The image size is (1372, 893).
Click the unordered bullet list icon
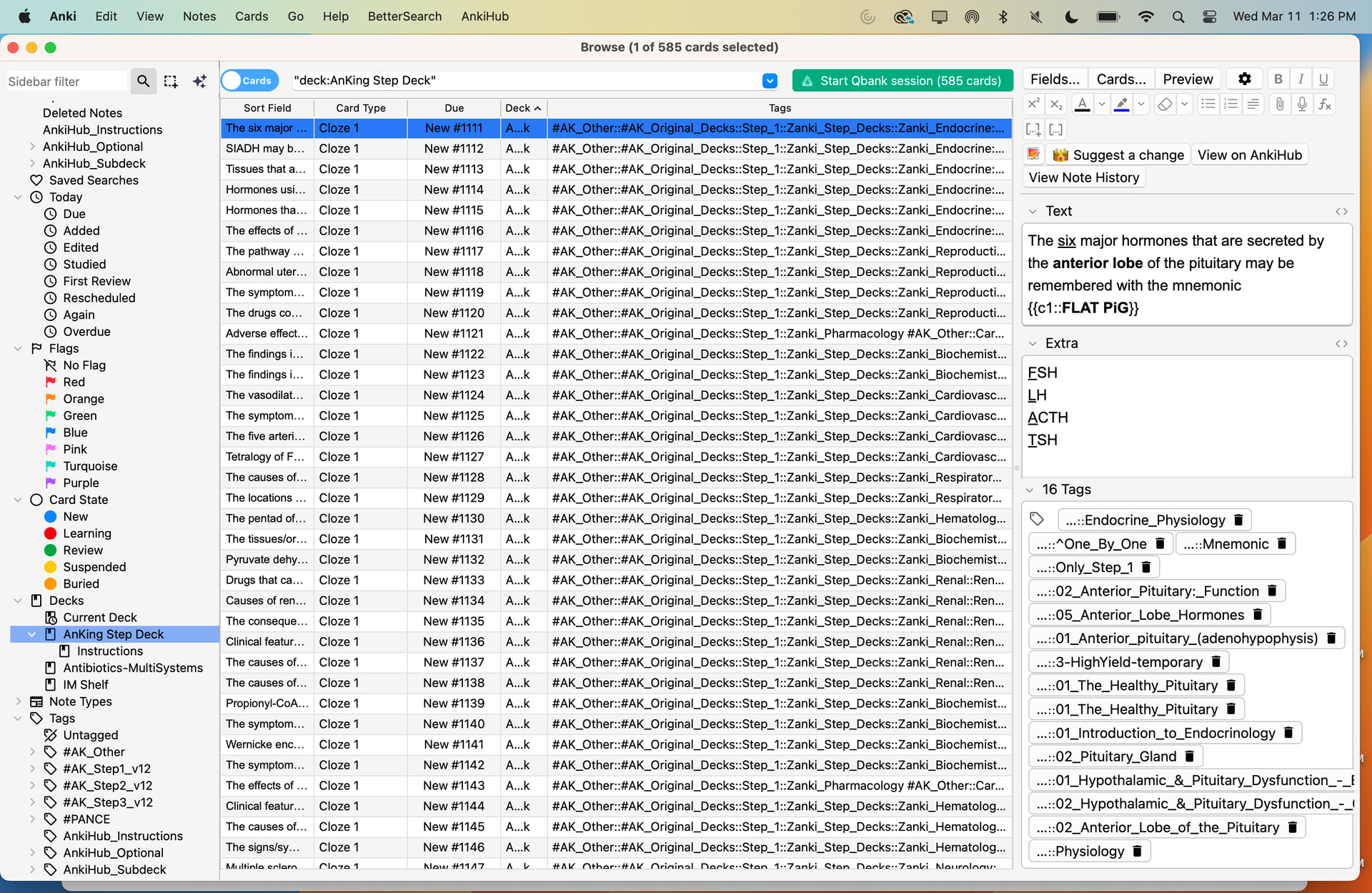[x=1208, y=105]
